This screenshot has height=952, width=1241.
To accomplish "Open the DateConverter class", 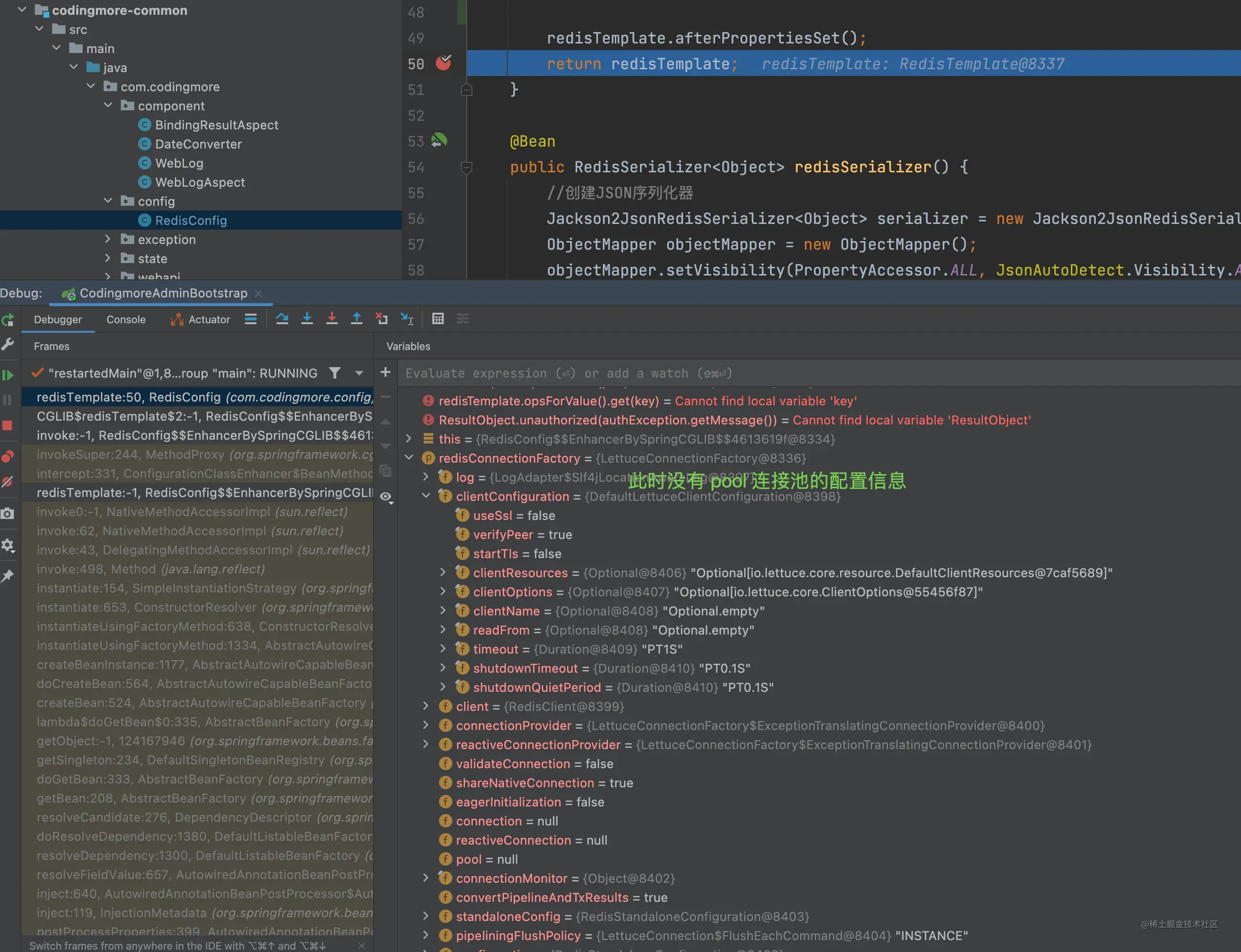I will (x=198, y=144).
